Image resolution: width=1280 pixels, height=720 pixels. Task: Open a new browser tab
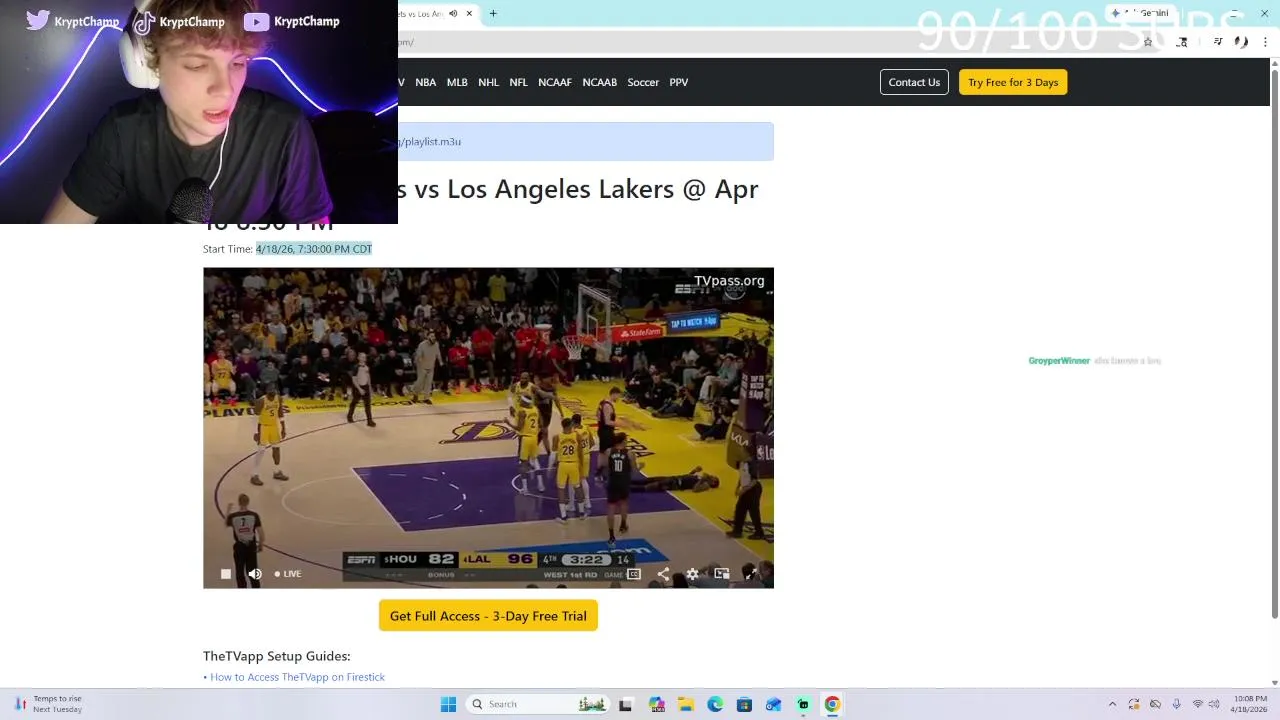click(493, 14)
